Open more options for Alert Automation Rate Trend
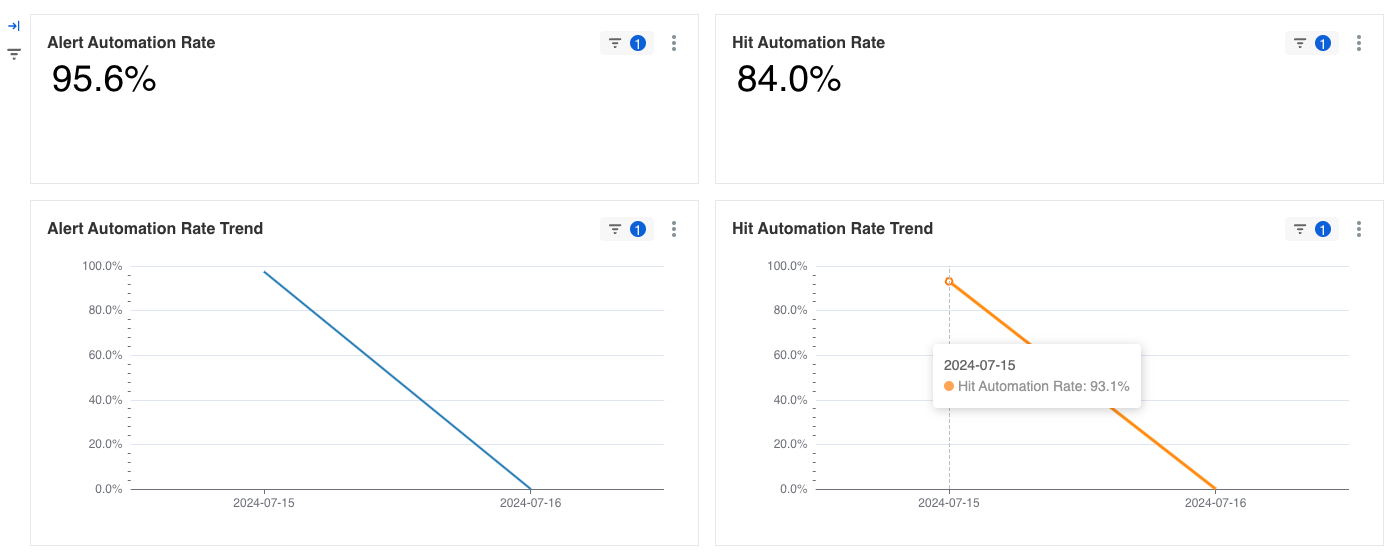The width and height of the screenshot is (1399, 557). [x=674, y=229]
